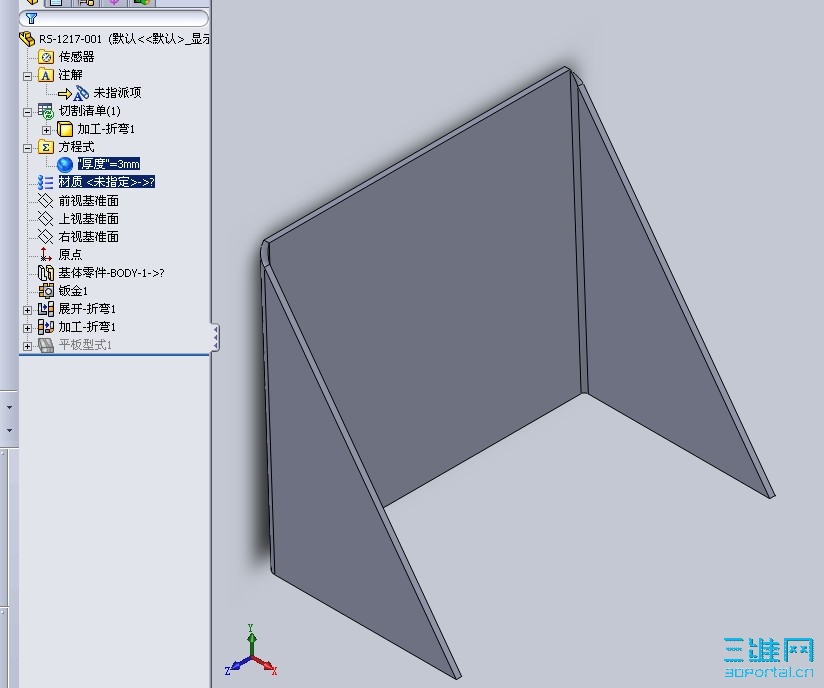Screen dimensions: 824x688
Task: Select the 上视基准面 label
Action: [88, 219]
